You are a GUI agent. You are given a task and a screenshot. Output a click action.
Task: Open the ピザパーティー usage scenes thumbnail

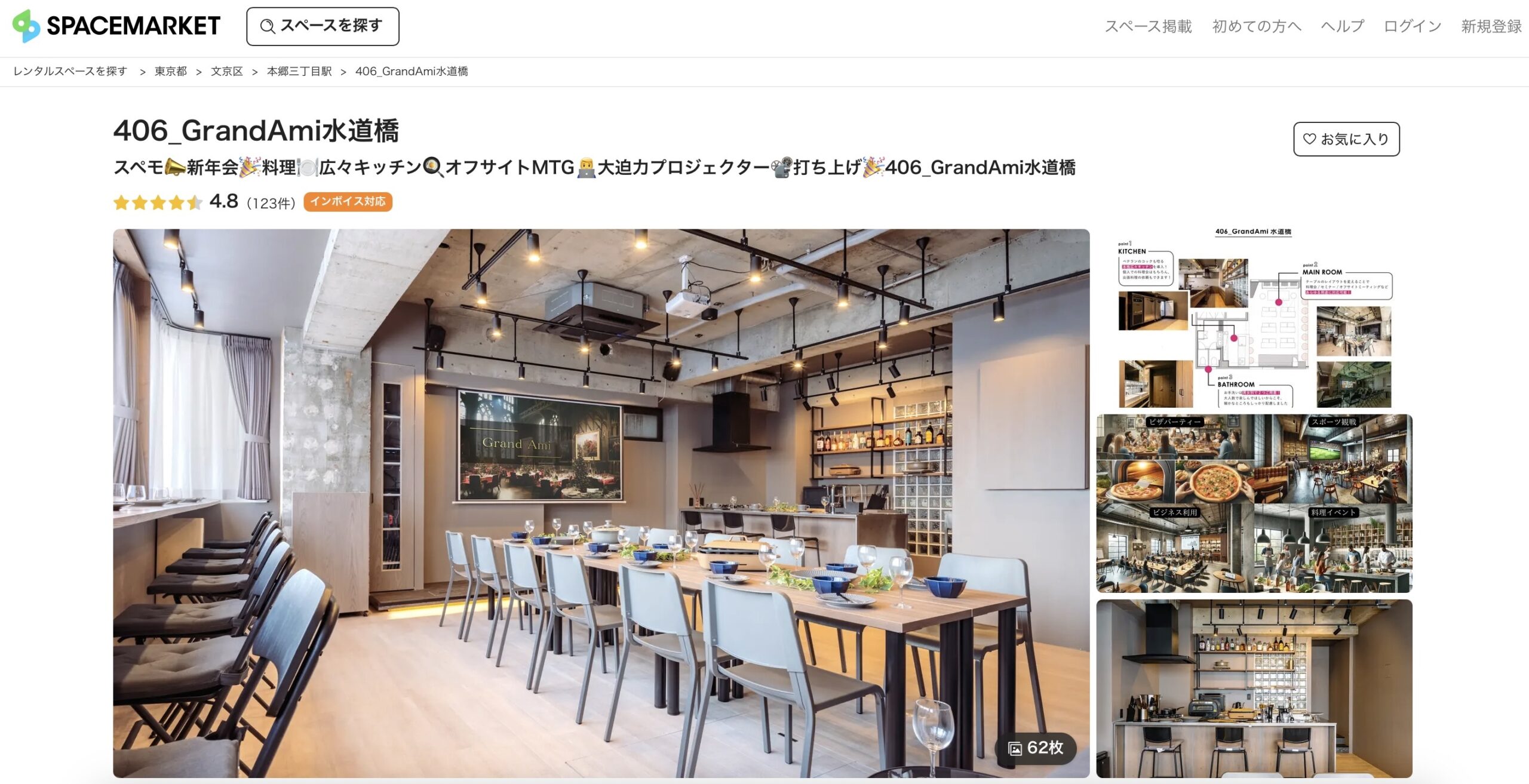click(x=1254, y=503)
